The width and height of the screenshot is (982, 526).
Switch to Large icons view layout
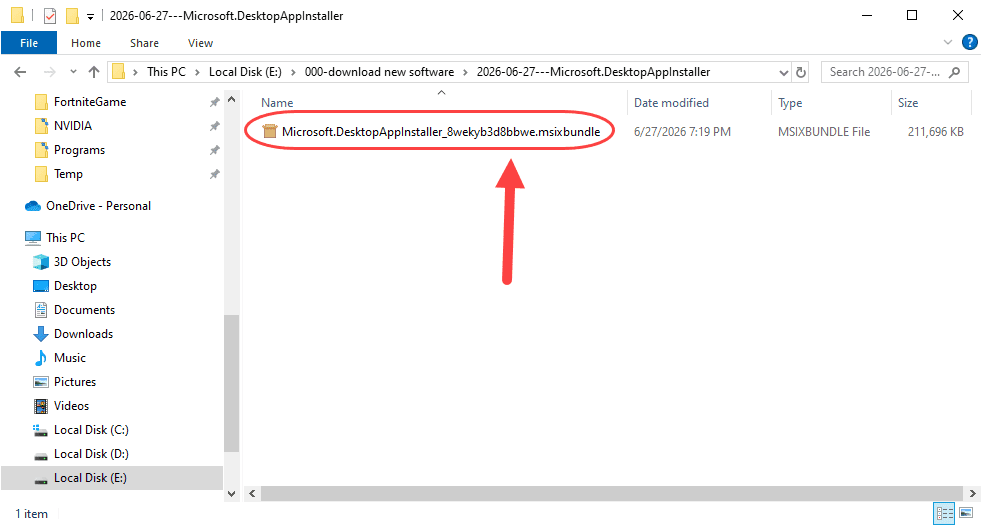tap(966, 513)
